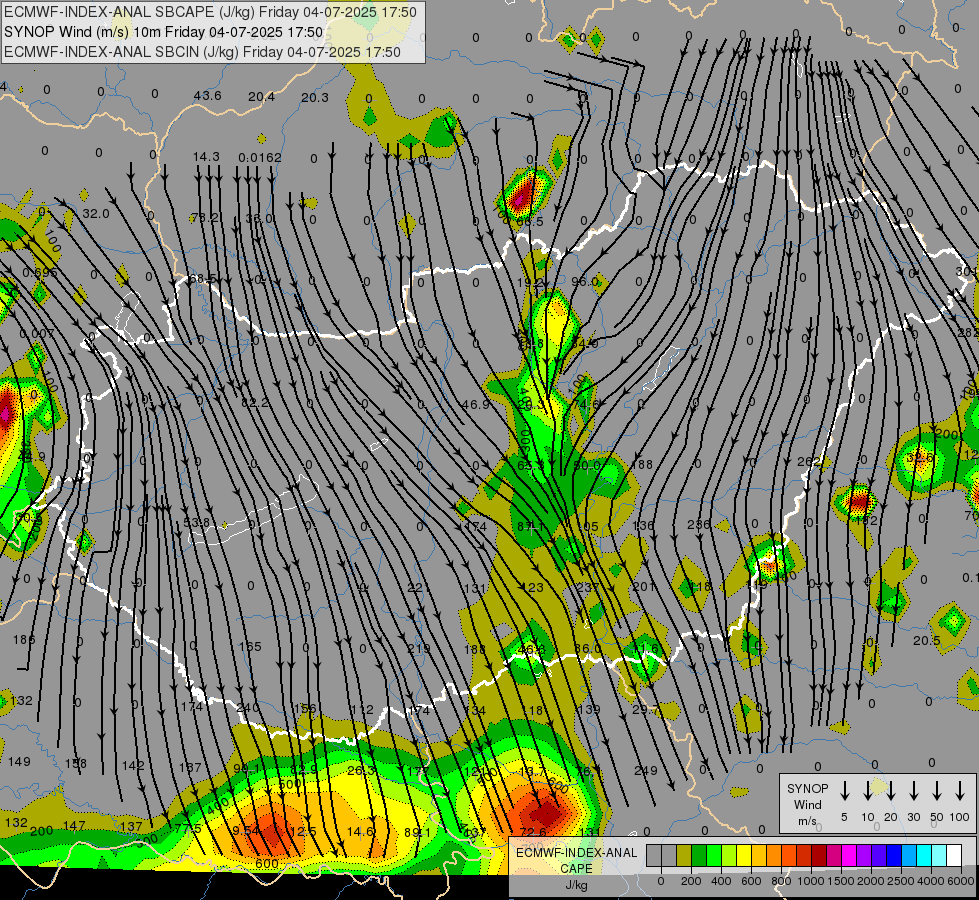The height and width of the screenshot is (900, 979).
Task: Click the small red CAPE cell above 152
Action: pyautogui.click(x=858, y=501)
